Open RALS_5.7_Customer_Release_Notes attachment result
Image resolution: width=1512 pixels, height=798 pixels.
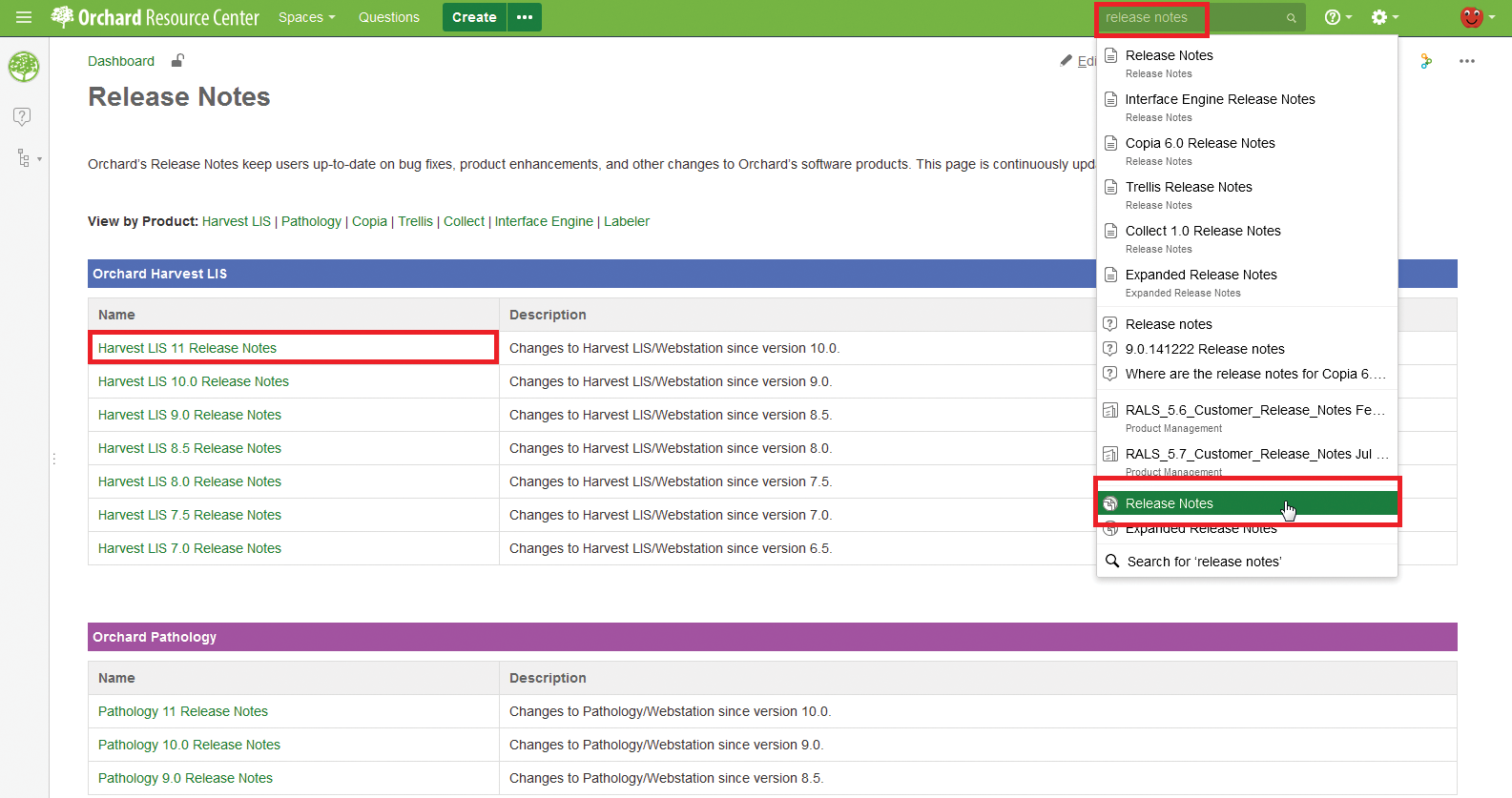(1247, 461)
